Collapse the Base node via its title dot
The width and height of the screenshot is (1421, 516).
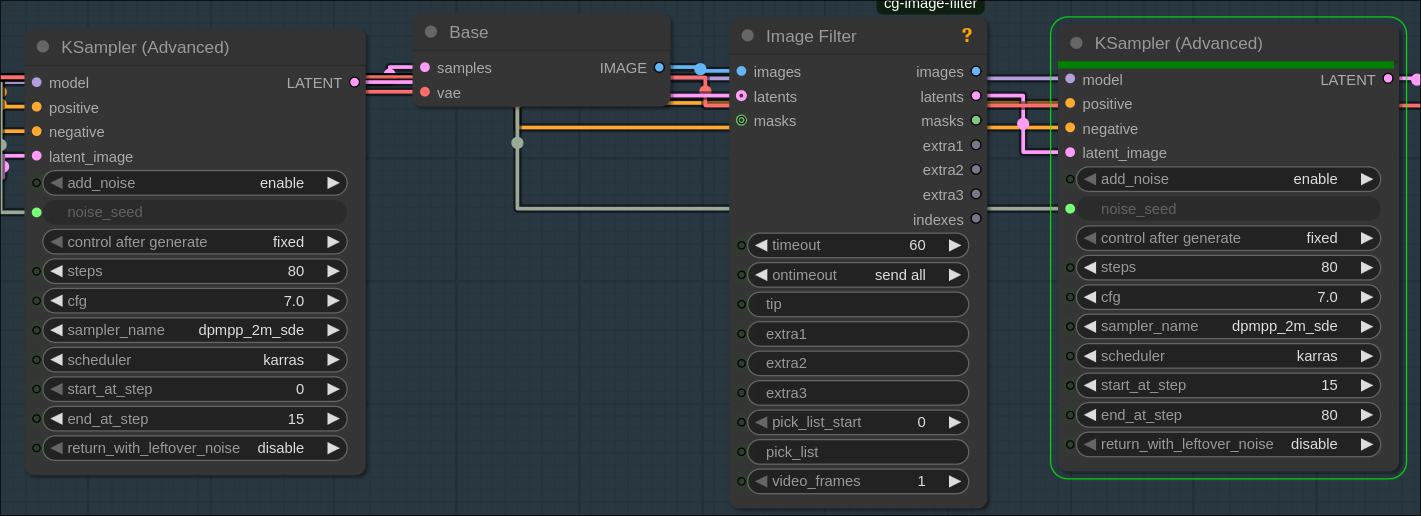pyautogui.click(x=431, y=32)
